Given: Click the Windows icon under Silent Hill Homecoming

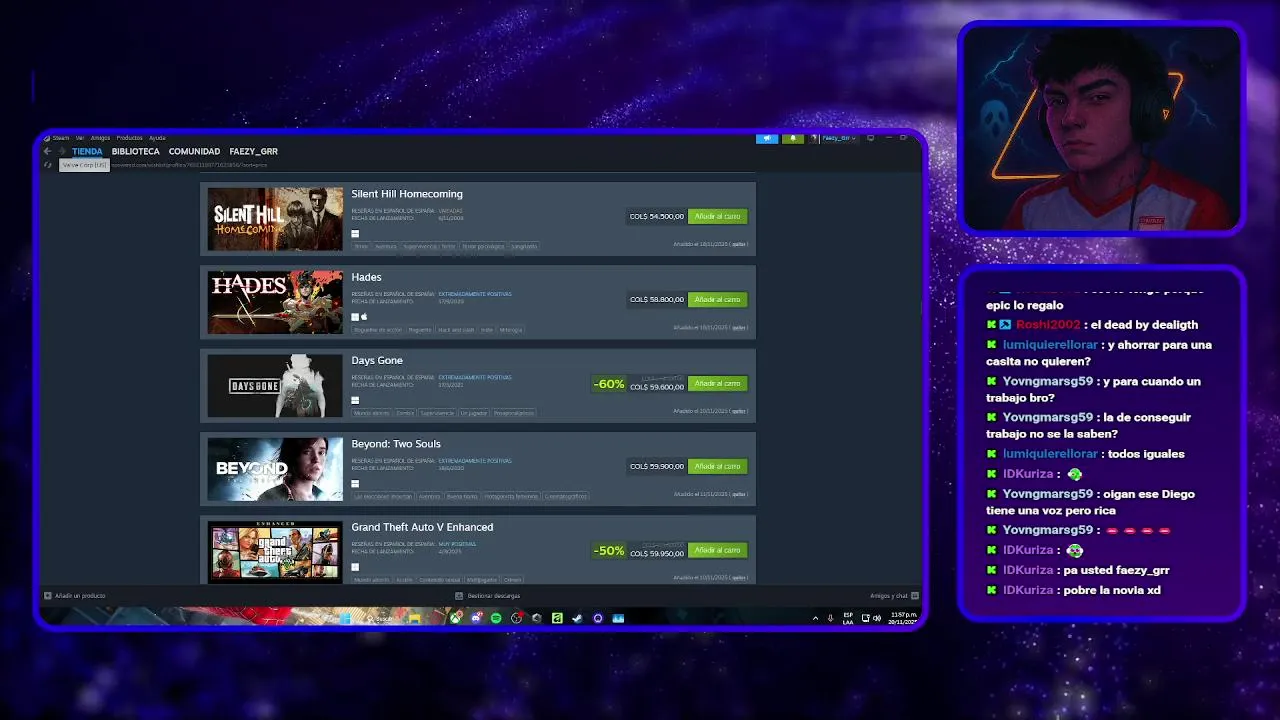Looking at the screenshot, I should [x=355, y=234].
